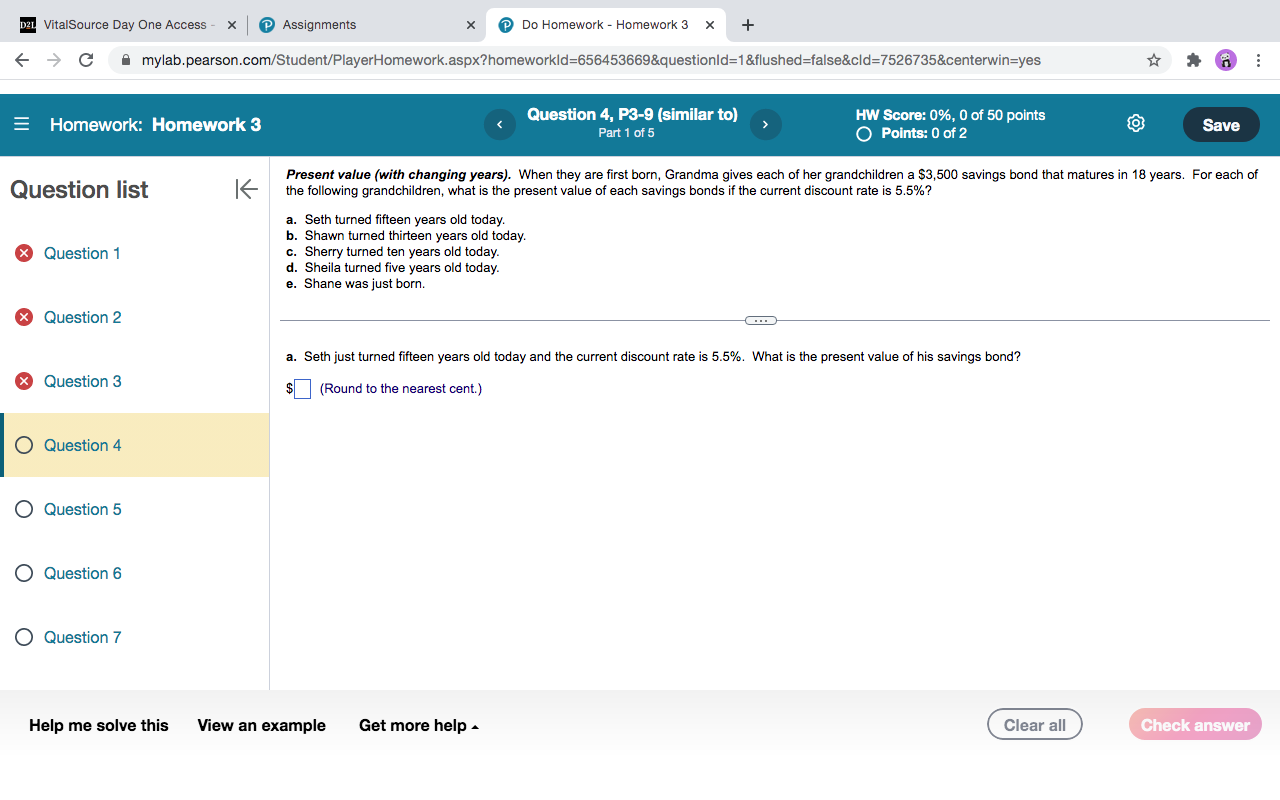
Task: Click the present value answer input box
Action: [301, 388]
